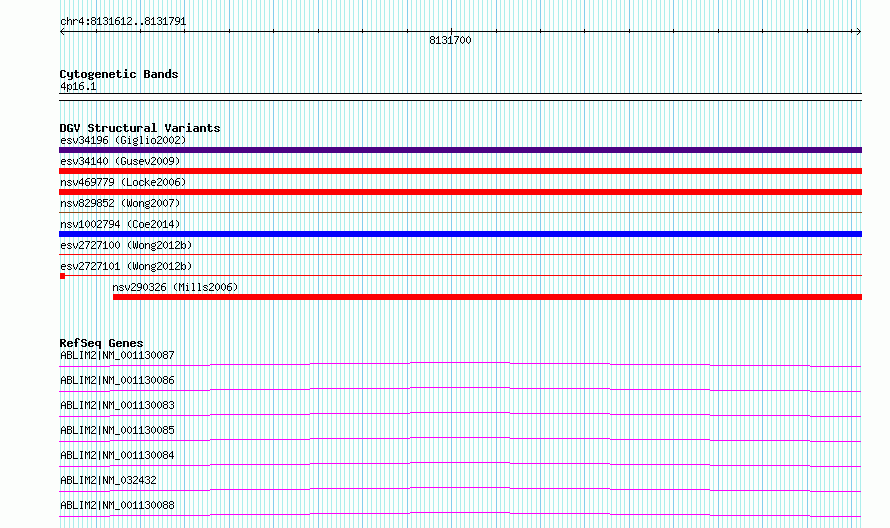Click the 8131700 ruler position label

click(450, 40)
